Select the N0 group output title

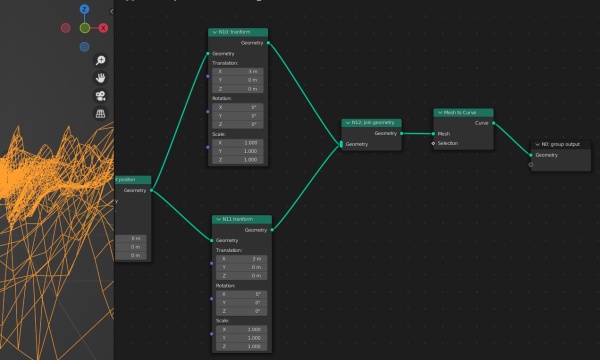561,145
